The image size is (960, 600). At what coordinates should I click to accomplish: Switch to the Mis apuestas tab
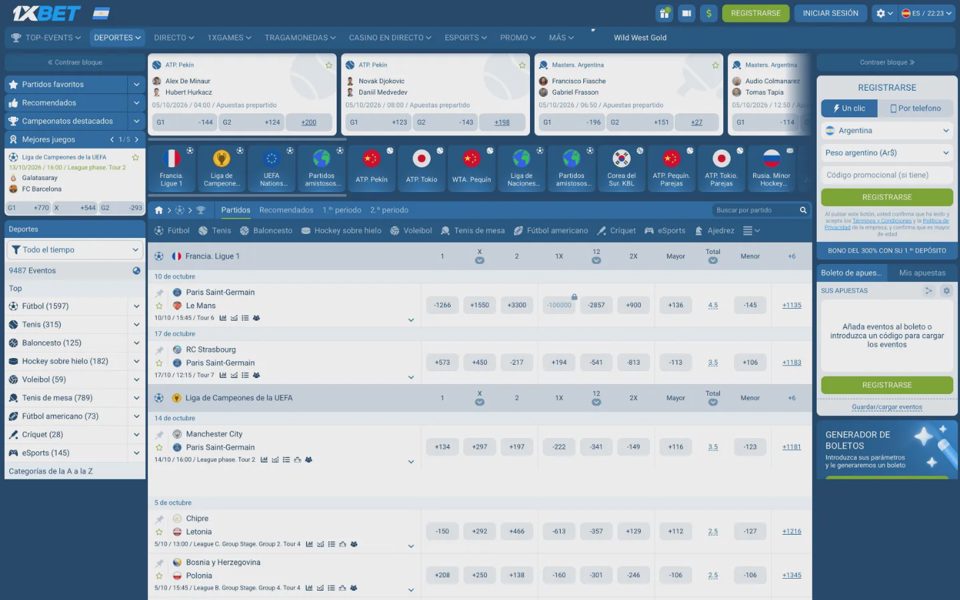pos(922,273)
